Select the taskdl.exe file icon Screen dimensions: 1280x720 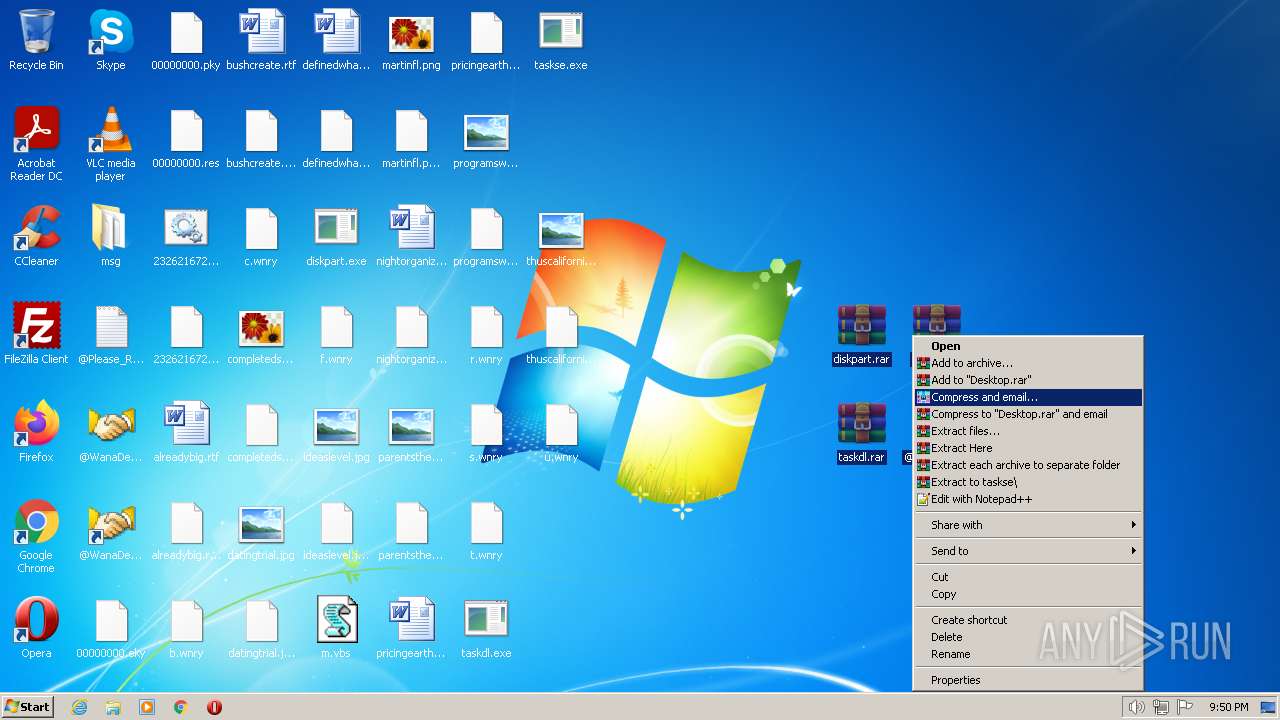click(486, 628)
